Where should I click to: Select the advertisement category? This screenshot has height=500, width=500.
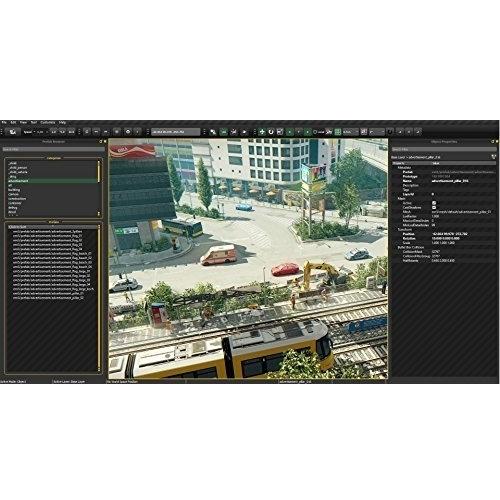[x=52, y=181]
